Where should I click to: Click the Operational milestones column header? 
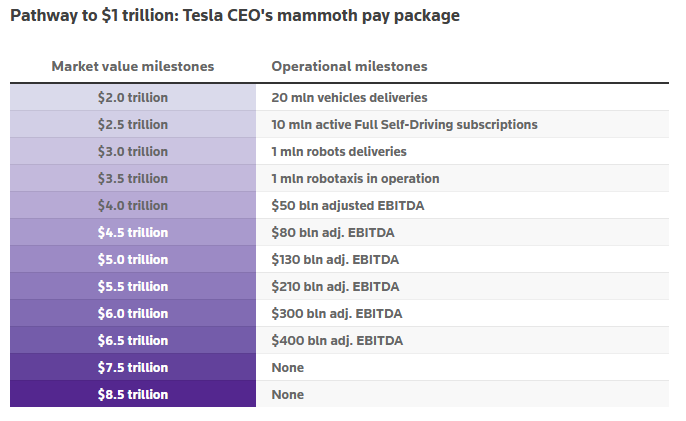(x=349, y=67)
